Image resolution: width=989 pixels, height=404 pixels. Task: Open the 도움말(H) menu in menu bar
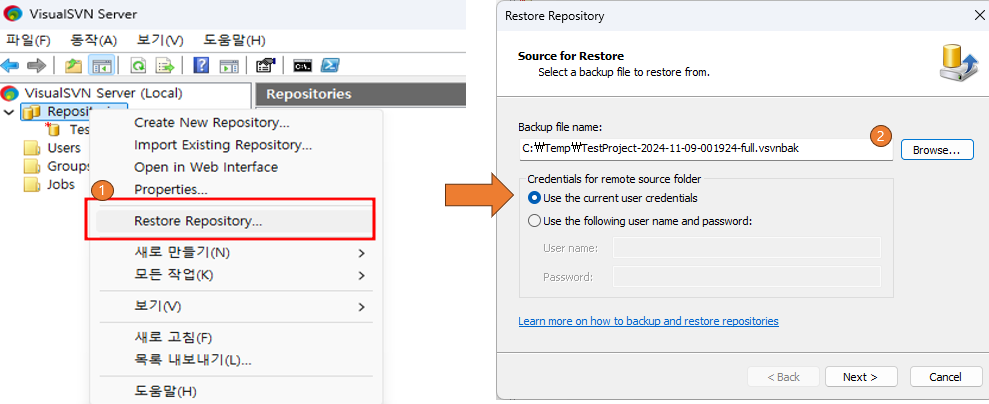point(234,40)
